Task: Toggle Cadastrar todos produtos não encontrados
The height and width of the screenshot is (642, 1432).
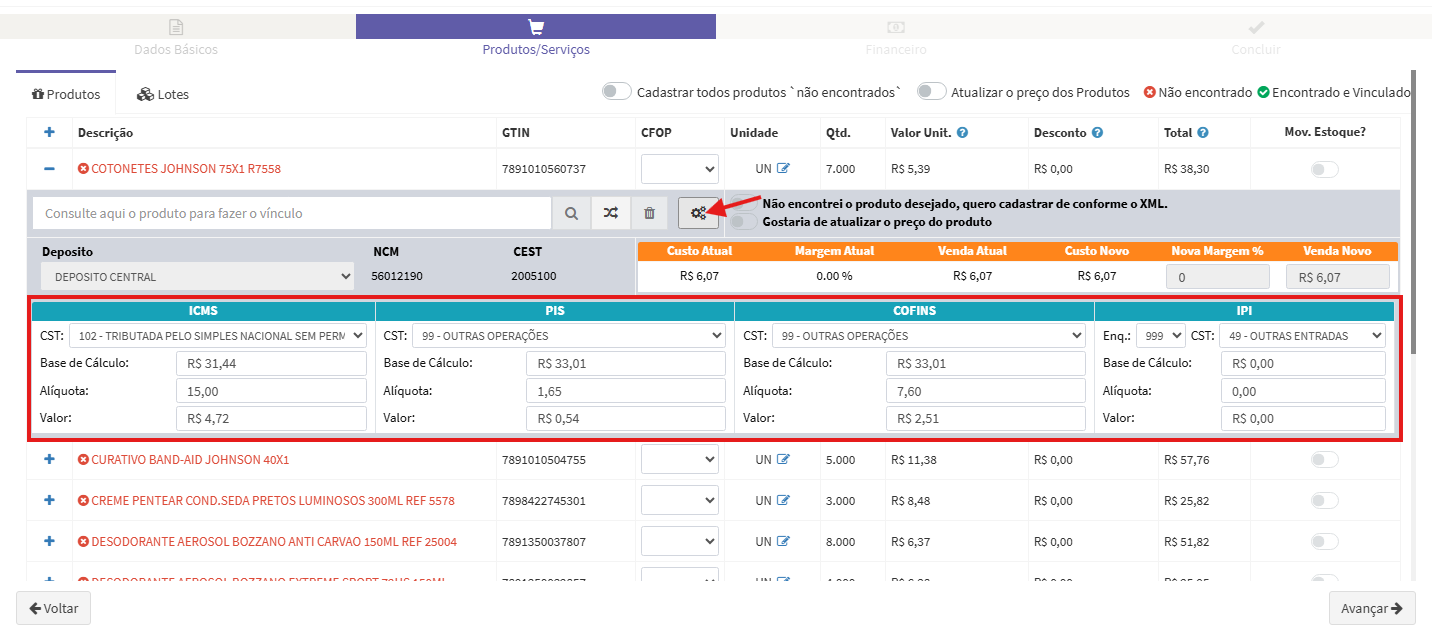Action: pyautogui.click(x=617, y=92)
